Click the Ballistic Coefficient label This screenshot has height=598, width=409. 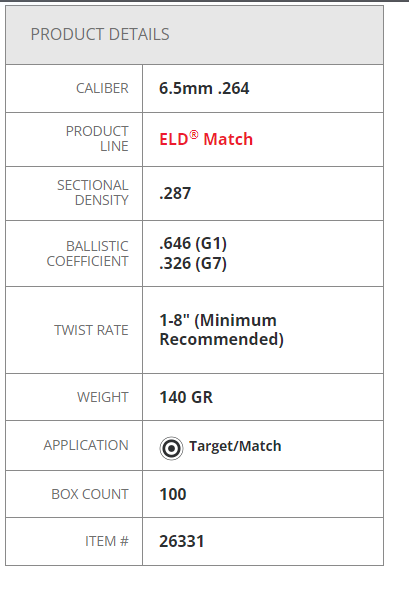(87, 254)
